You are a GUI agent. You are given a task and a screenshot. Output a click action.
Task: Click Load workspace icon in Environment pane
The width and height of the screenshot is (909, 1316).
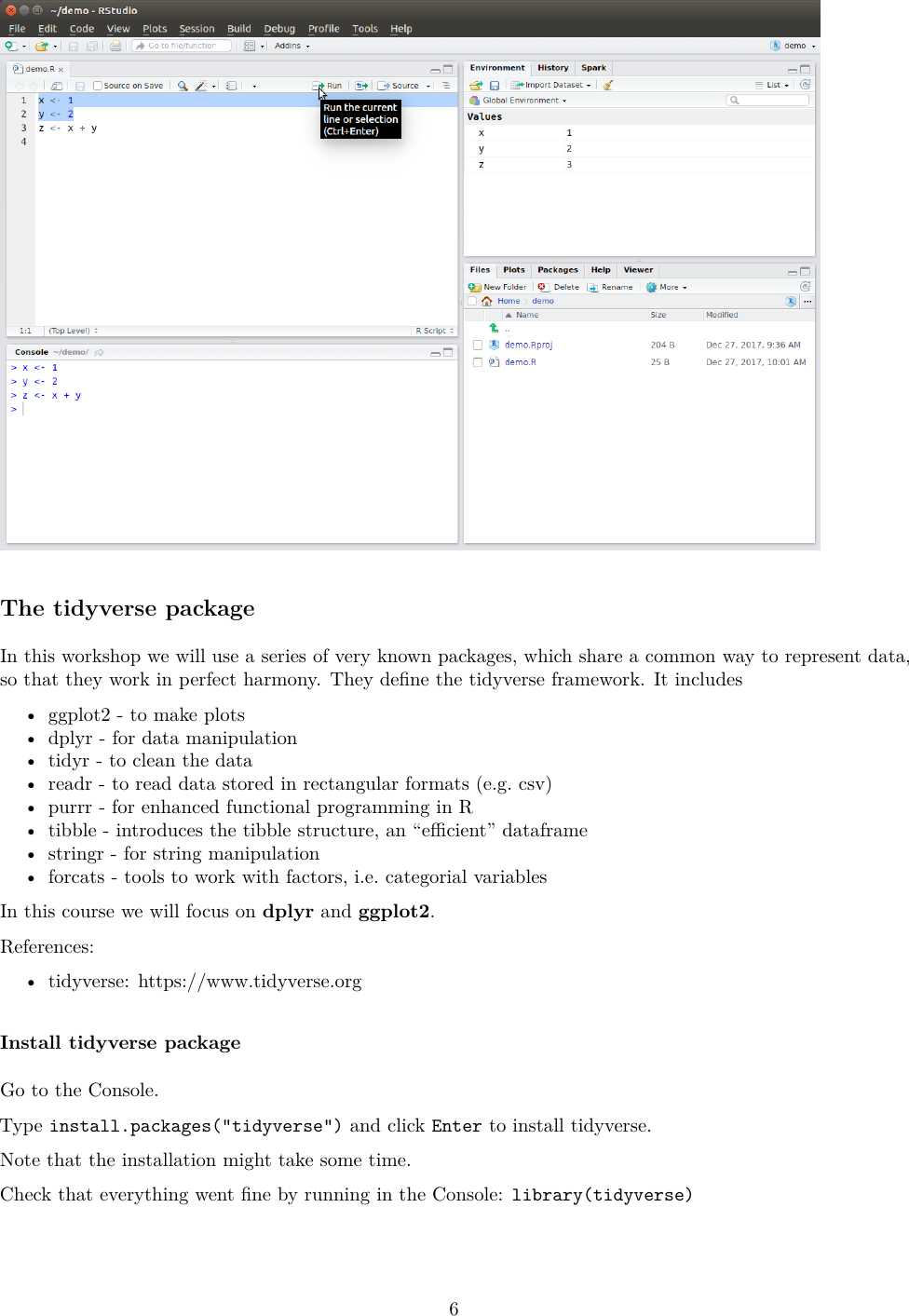(476, 85)
